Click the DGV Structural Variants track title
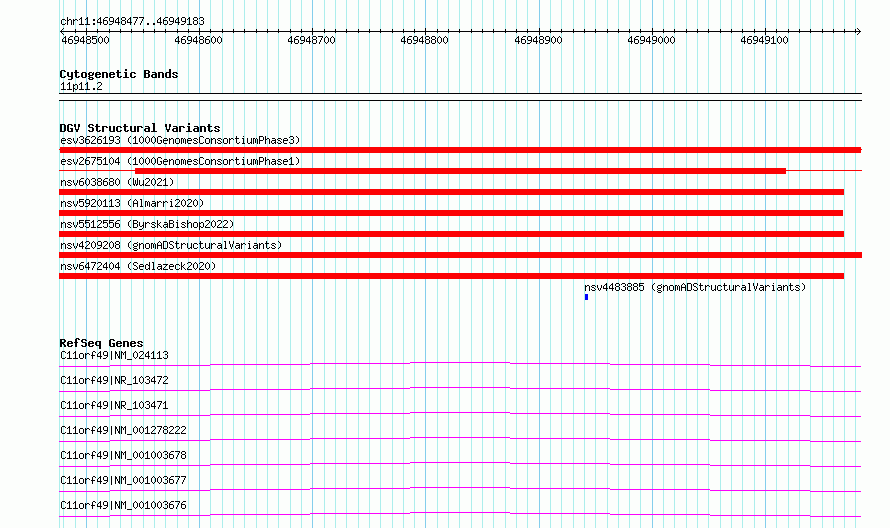The width and height of the screenshot is (890, 528). pyautogui.click(x=140, y=128)
